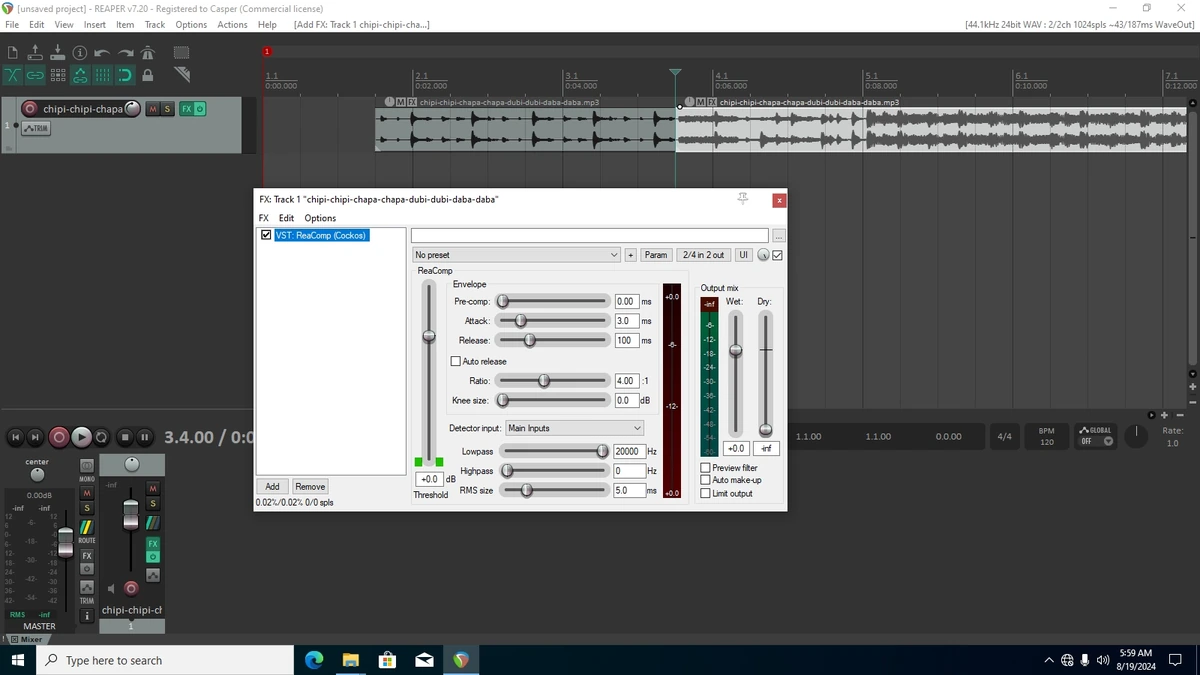Open the No preset dropdown
This screenshot has width=1200, height=675.
point(516,255)
